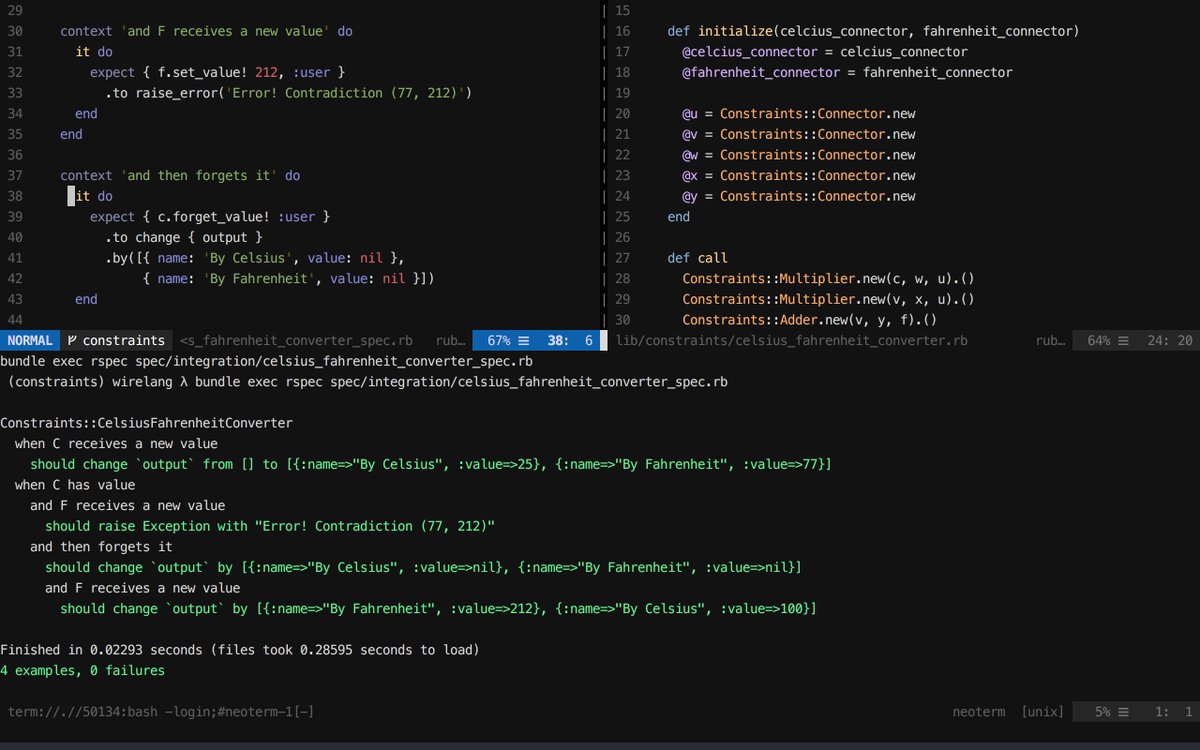Screen dimensions: 1200x750
Task: Click 'Finished in 0.02293 seconds' line
Action: [240, 650]
